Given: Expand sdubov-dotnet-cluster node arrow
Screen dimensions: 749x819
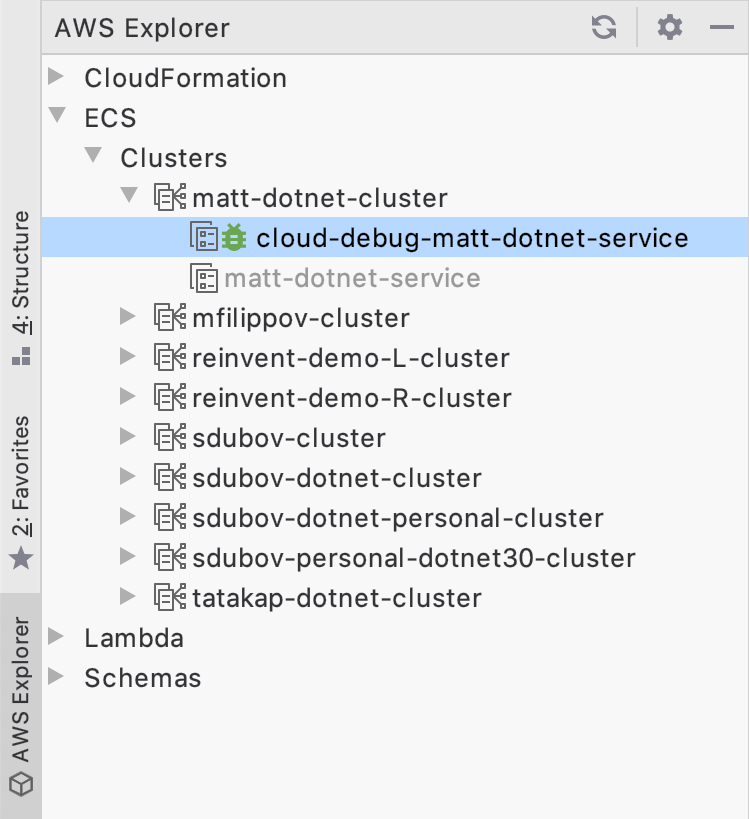Looking at the screenshot, I should pos(127,476).
